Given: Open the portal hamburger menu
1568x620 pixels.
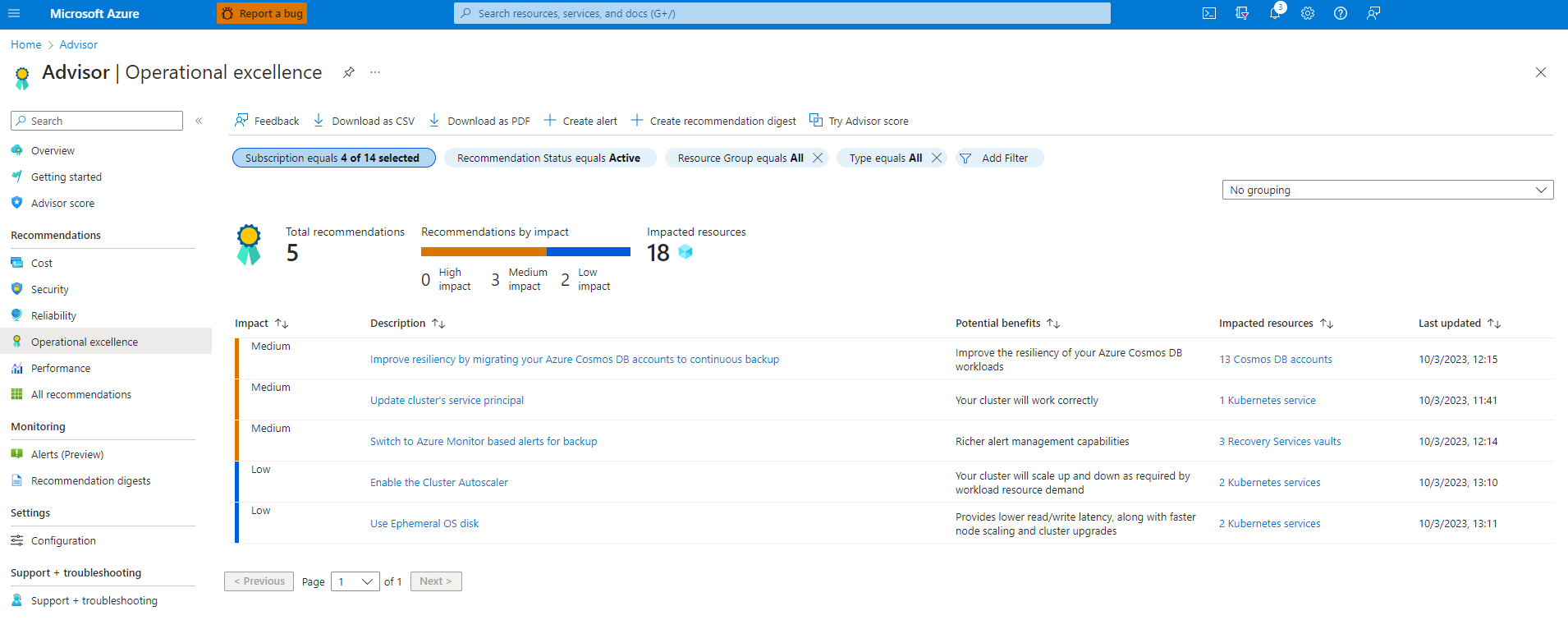Looking at the screenshot, I should pos(14,13).
